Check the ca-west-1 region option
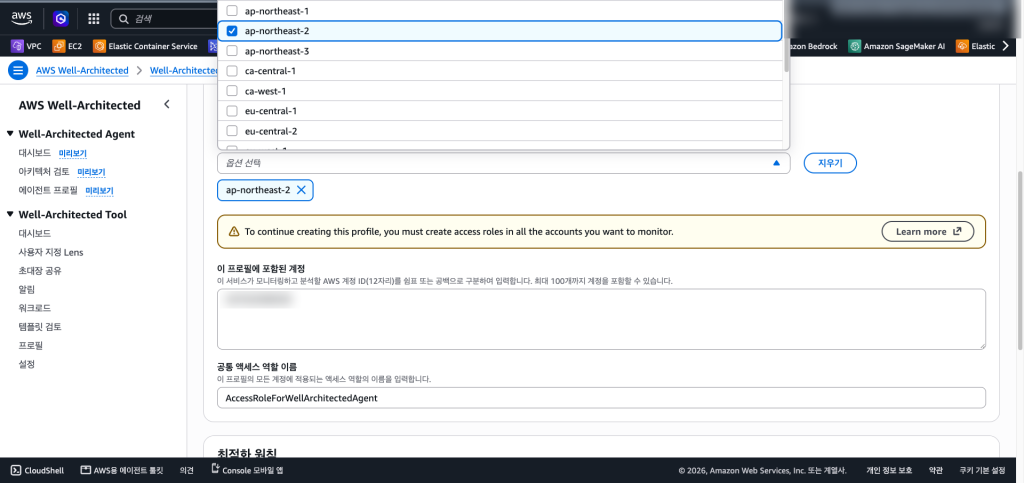 click(x=232, y=91)
